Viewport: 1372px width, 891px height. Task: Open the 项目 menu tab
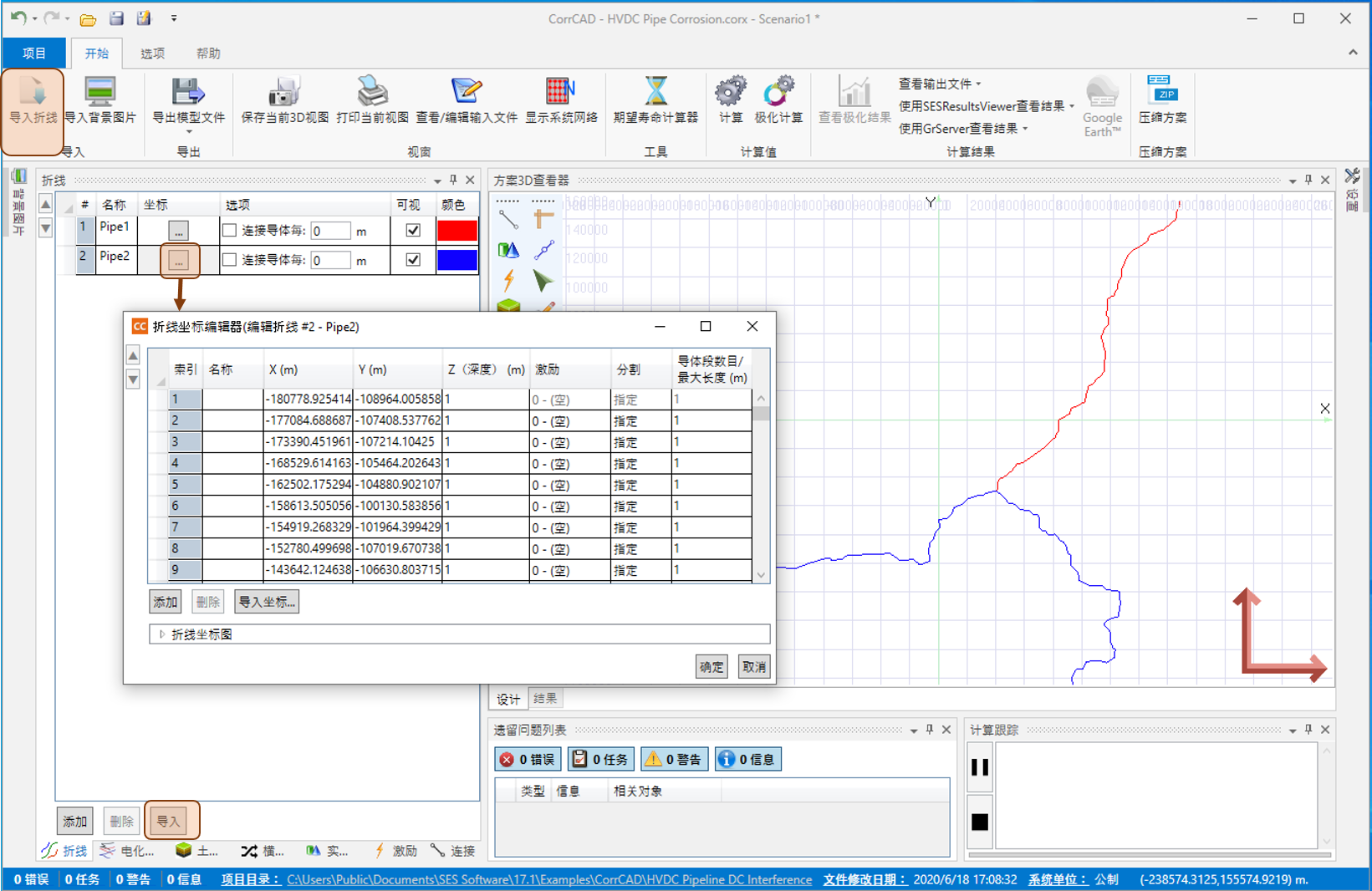pos(34,53)
